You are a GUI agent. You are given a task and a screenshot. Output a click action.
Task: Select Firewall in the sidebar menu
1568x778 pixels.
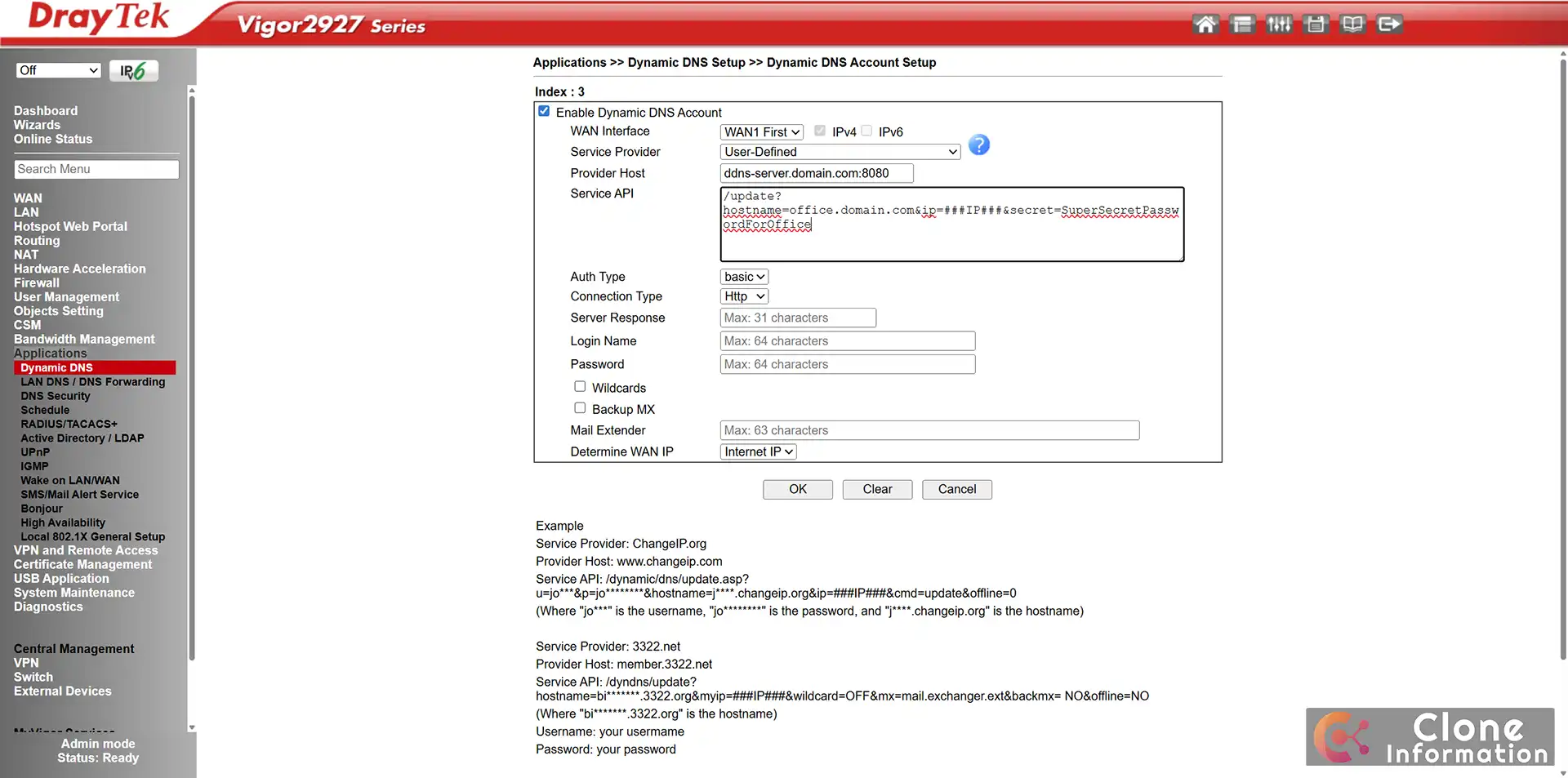click(x=37, y=283)
